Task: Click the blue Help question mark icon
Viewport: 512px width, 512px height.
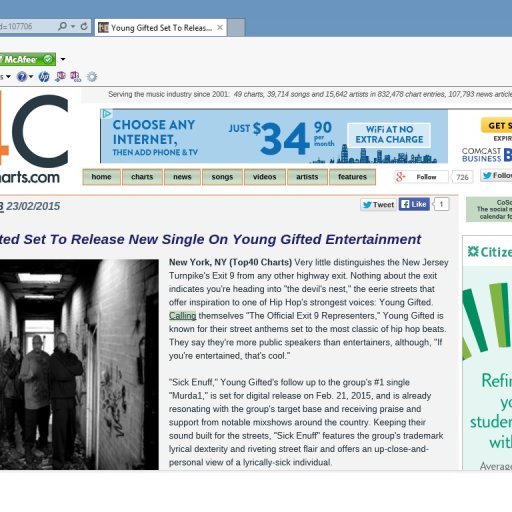Action: [22, 77]
